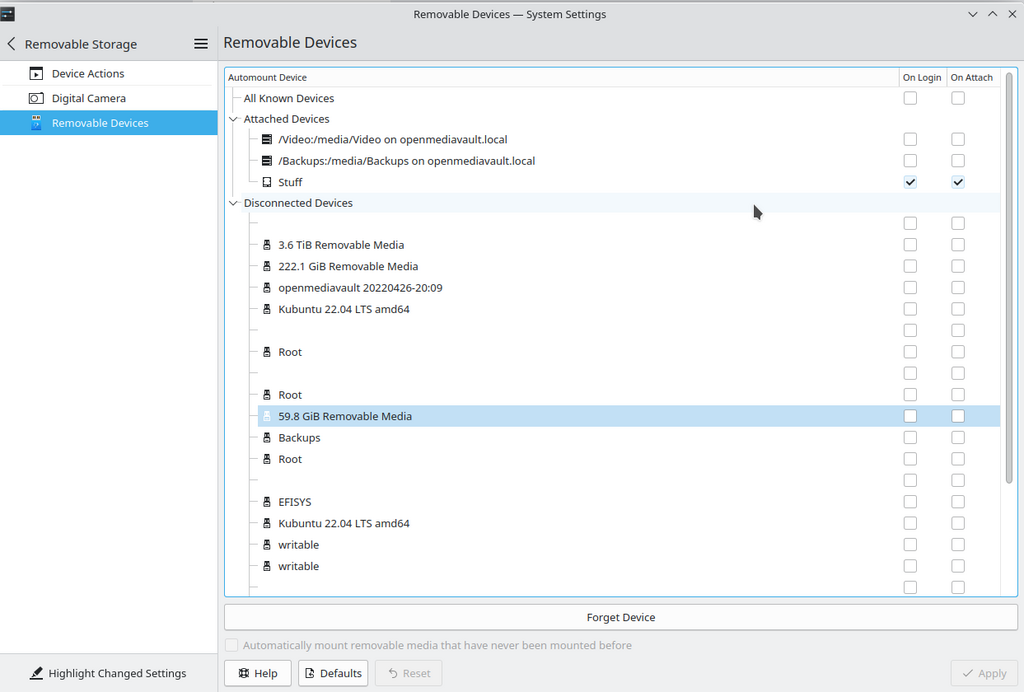Click the USB icon beside EFISYS

[267, 502]
